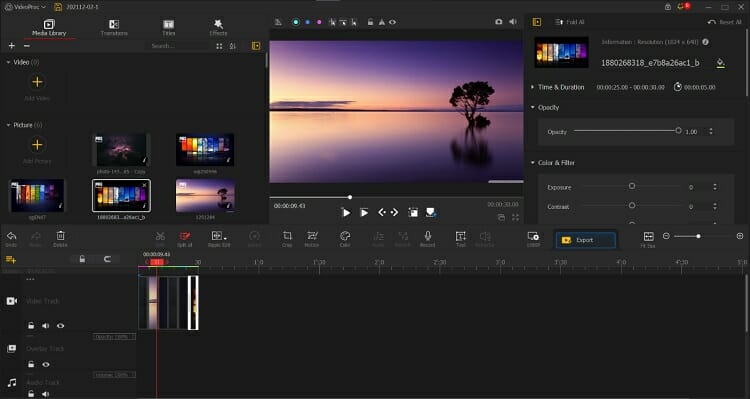The width and height of the screenshot is (750, 399).
Task: Click the minus icon to remove media
Action: click(27, 46)
